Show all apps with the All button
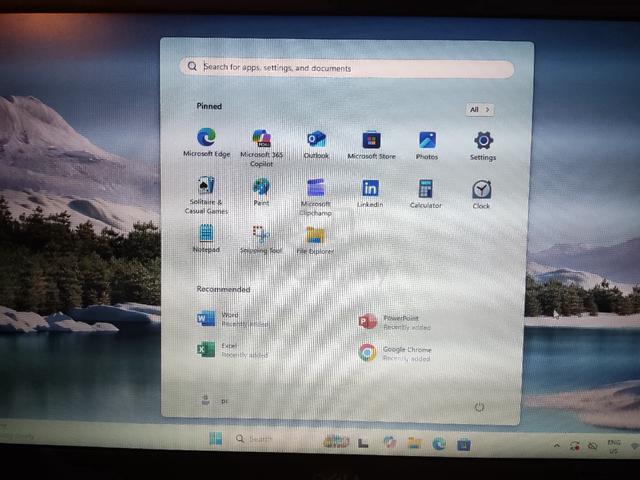 pos(480,109)
